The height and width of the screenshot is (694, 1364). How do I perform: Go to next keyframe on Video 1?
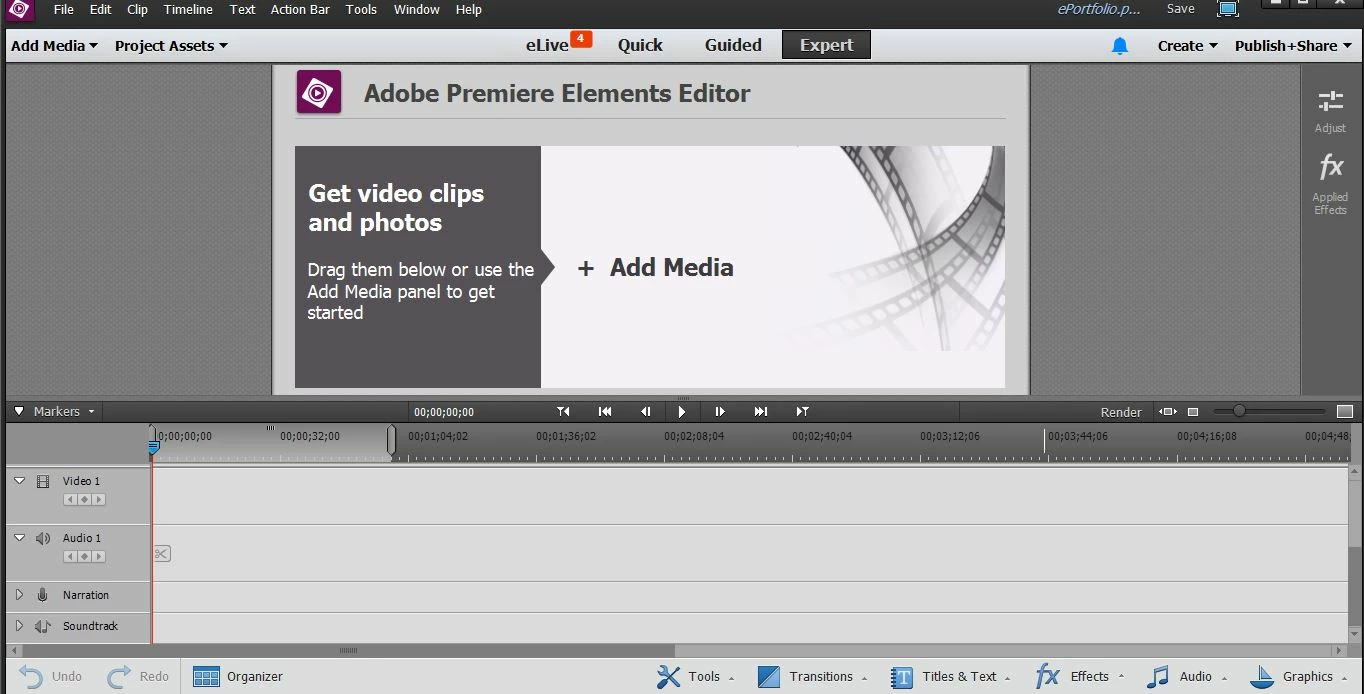pyautogui.click(x=98, y=499)
